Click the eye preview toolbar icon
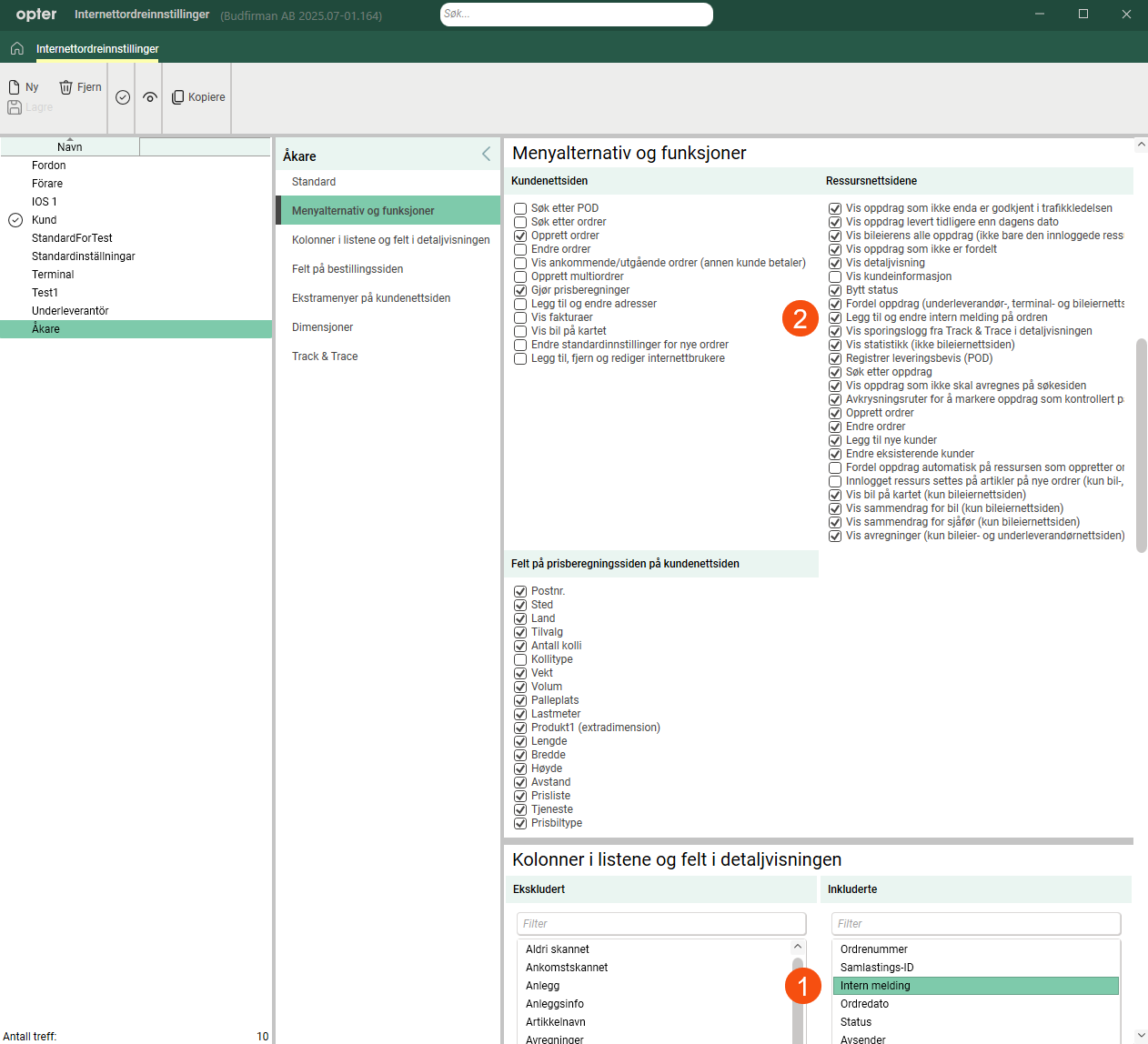 click(x=150, y=97)
